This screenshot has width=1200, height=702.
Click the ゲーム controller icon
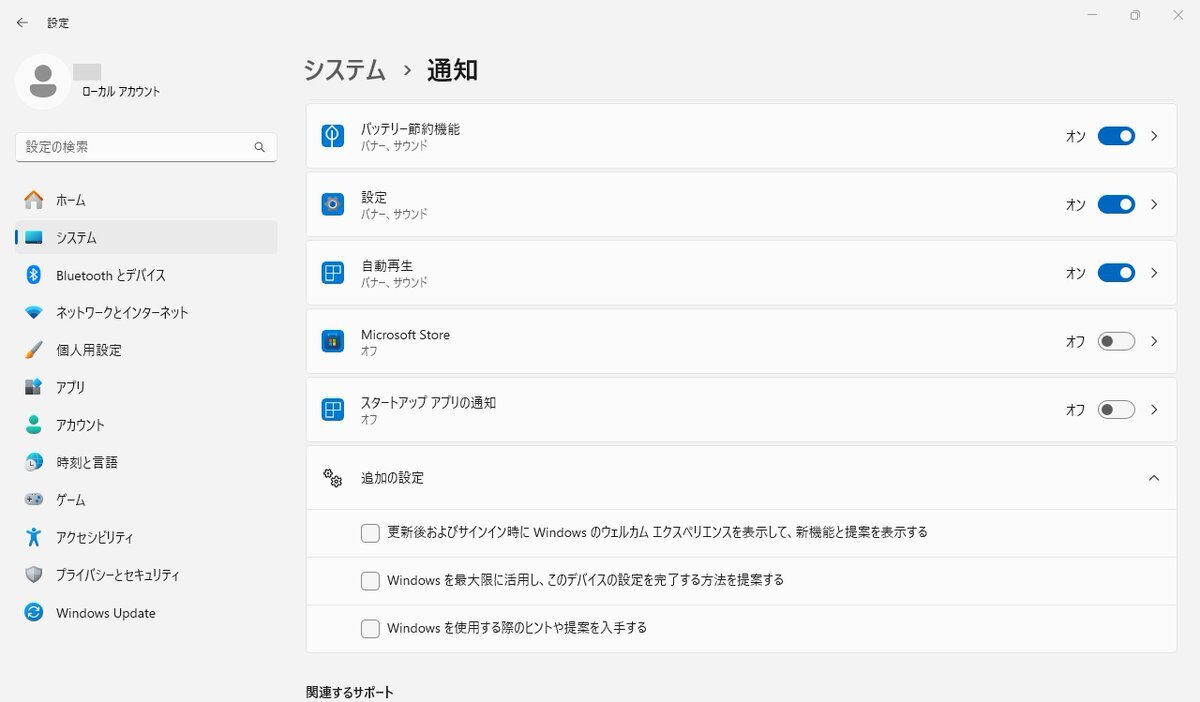[34, 499]
